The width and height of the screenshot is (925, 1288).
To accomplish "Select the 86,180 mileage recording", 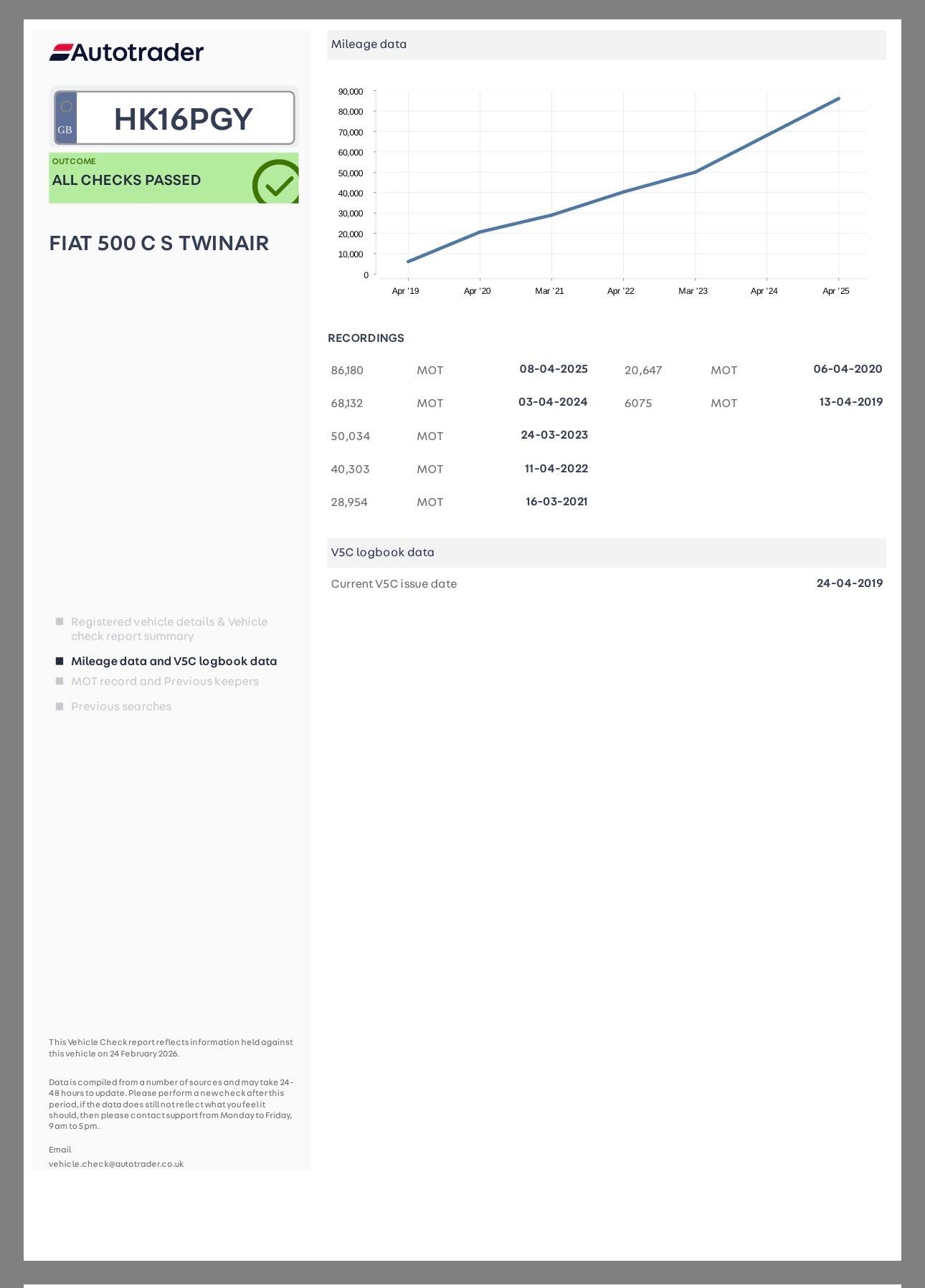I will tap(347, 371).
